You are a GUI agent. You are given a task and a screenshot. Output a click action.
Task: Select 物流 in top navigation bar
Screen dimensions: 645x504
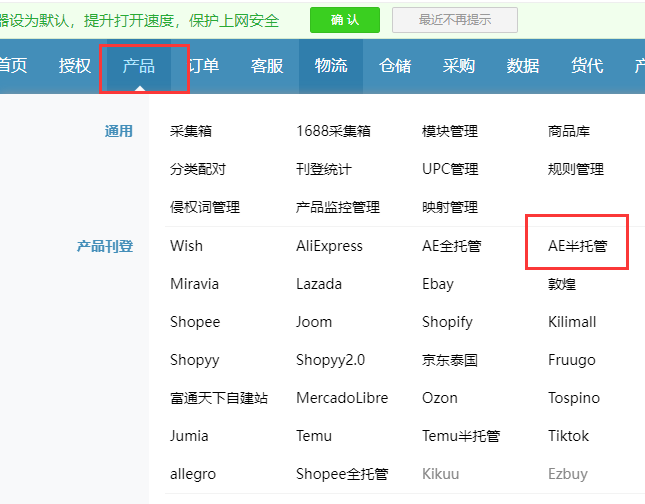[331, 66]
